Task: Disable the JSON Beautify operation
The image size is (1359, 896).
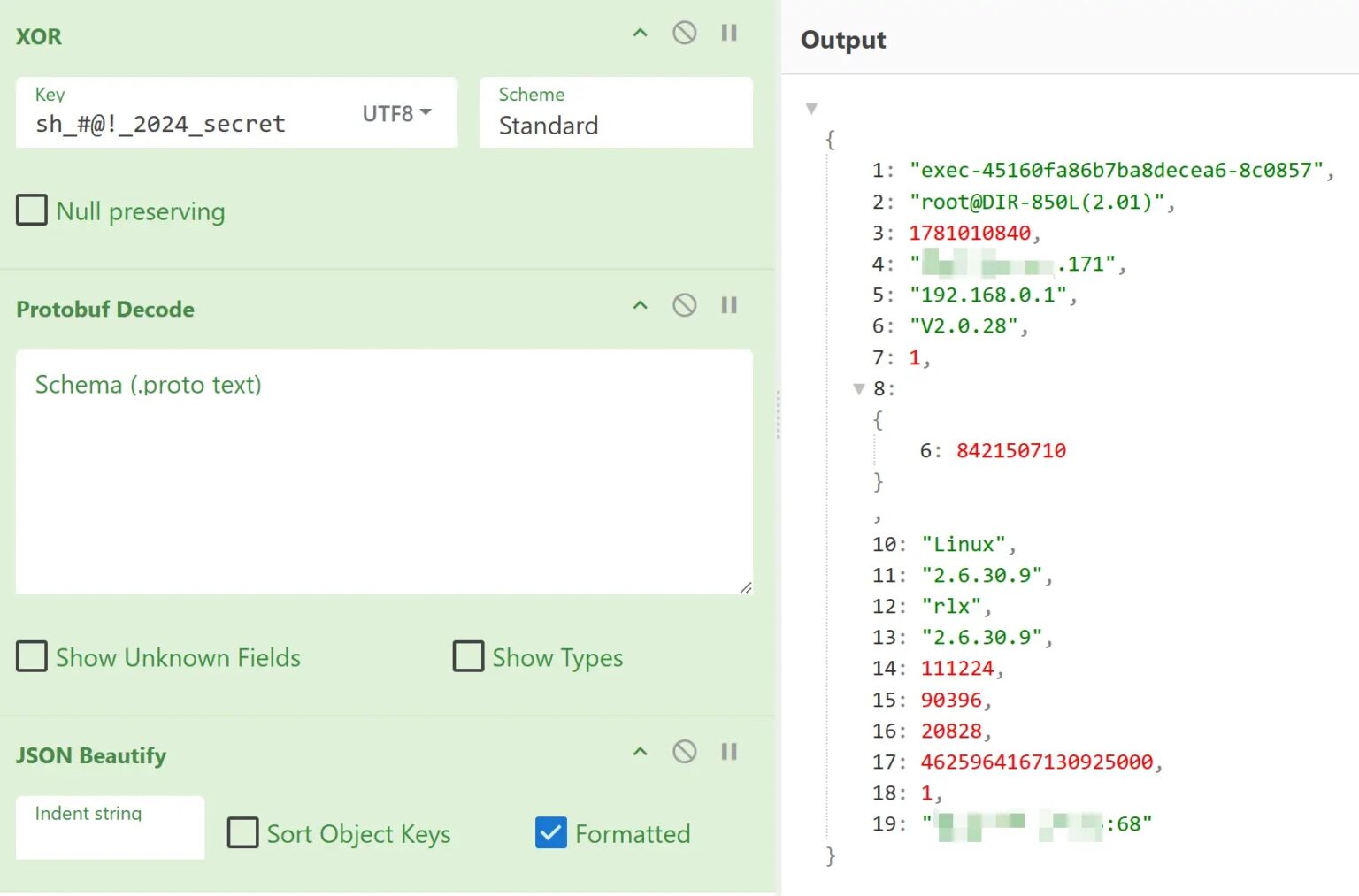Action: (684, 753)
